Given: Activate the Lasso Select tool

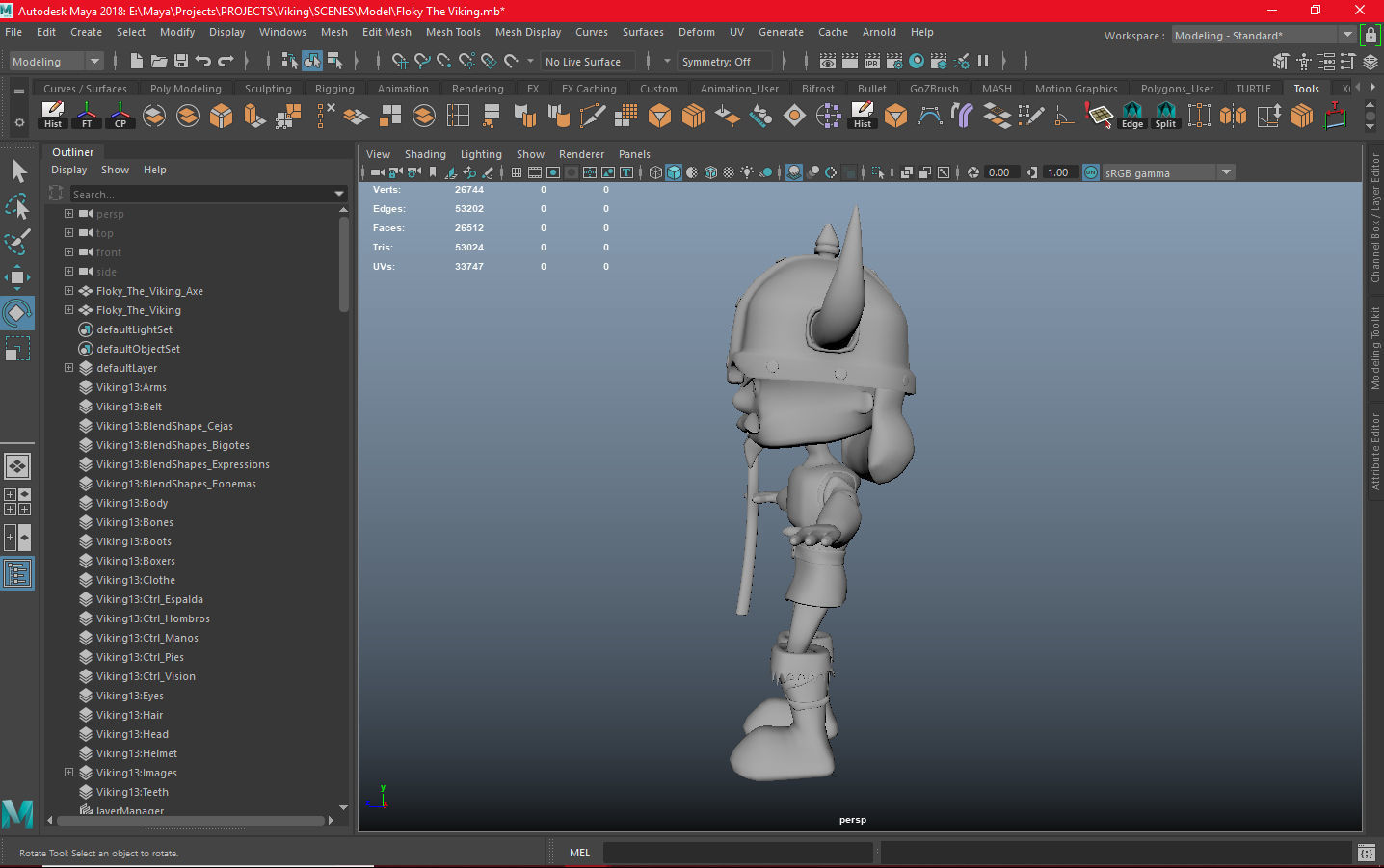Looking at the screenshot, I should (18, 207).
